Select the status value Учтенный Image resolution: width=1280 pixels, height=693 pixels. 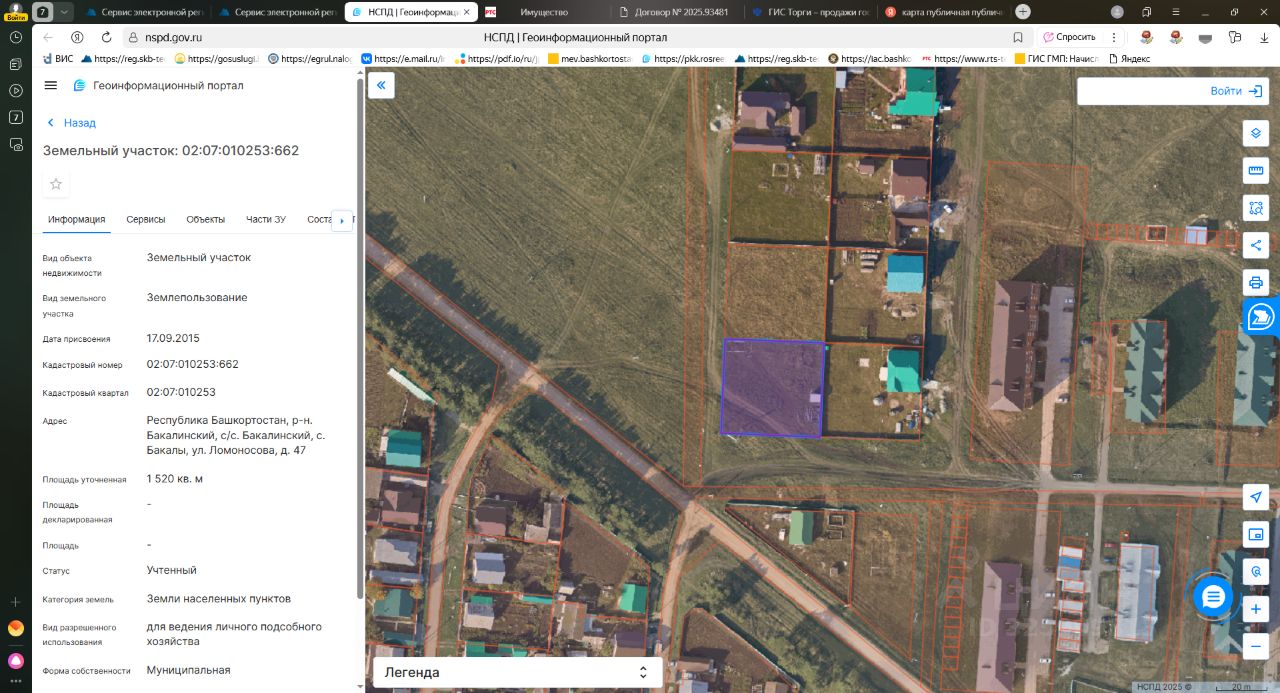click(172, 570)
